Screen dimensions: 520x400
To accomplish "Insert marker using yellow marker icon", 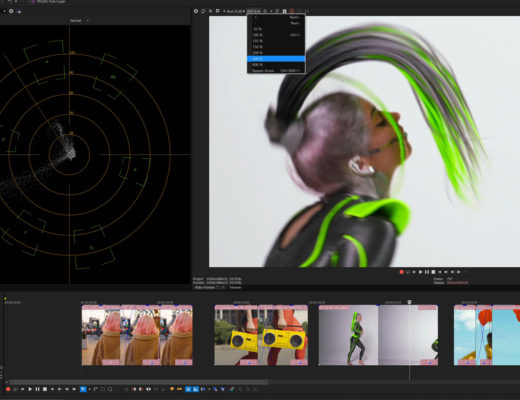I will click(x=172, y=389).
